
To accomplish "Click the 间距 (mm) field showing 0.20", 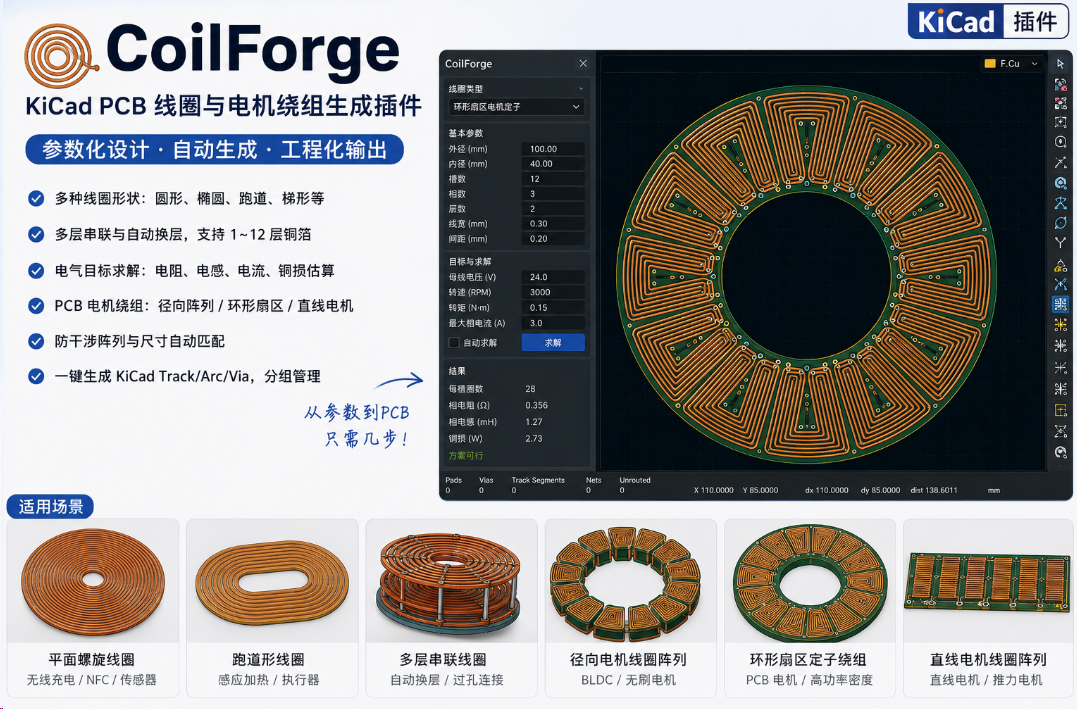I will [x=553, y=238].
